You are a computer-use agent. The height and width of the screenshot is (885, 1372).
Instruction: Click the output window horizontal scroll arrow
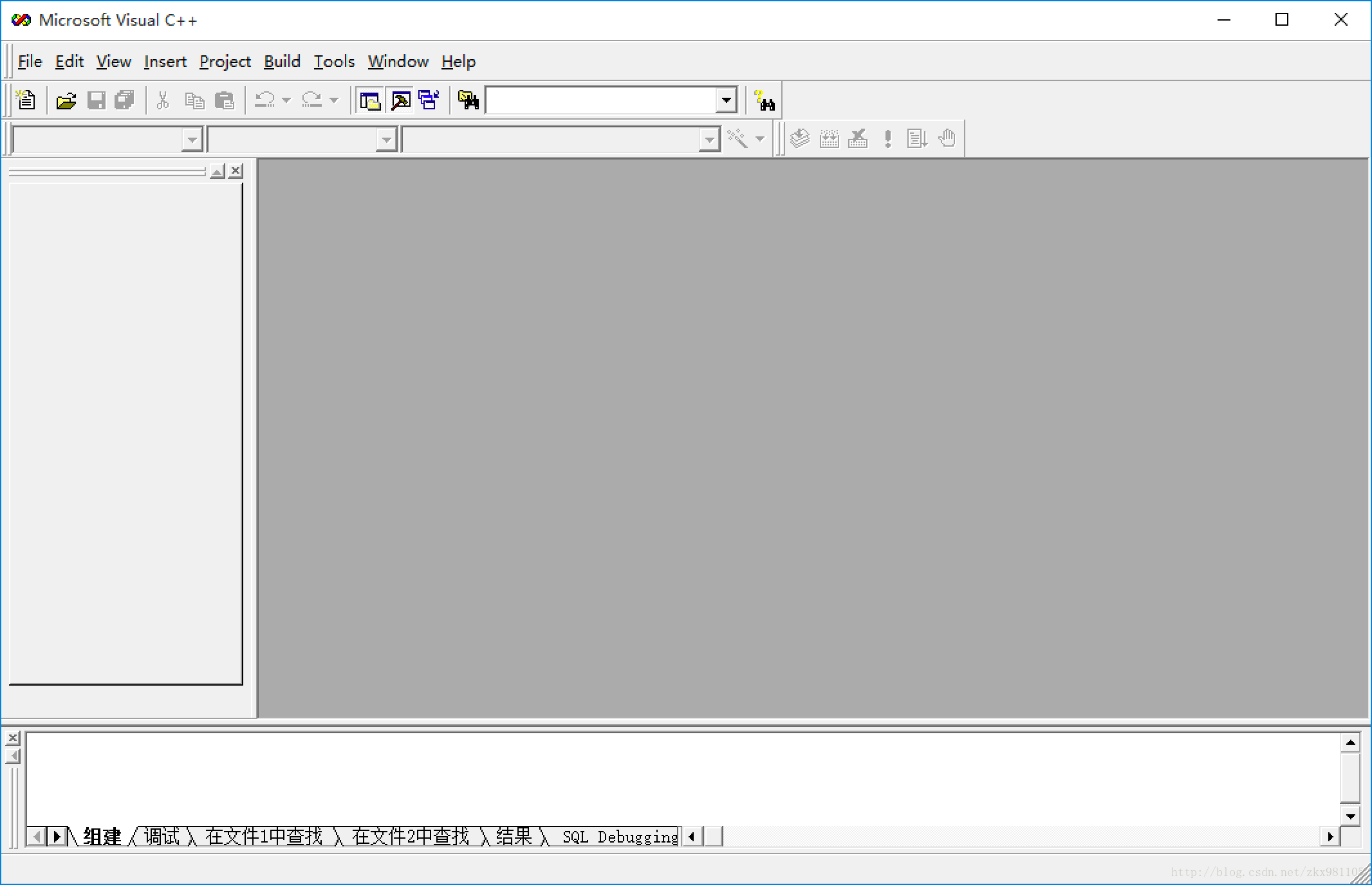coord(1330,837)
